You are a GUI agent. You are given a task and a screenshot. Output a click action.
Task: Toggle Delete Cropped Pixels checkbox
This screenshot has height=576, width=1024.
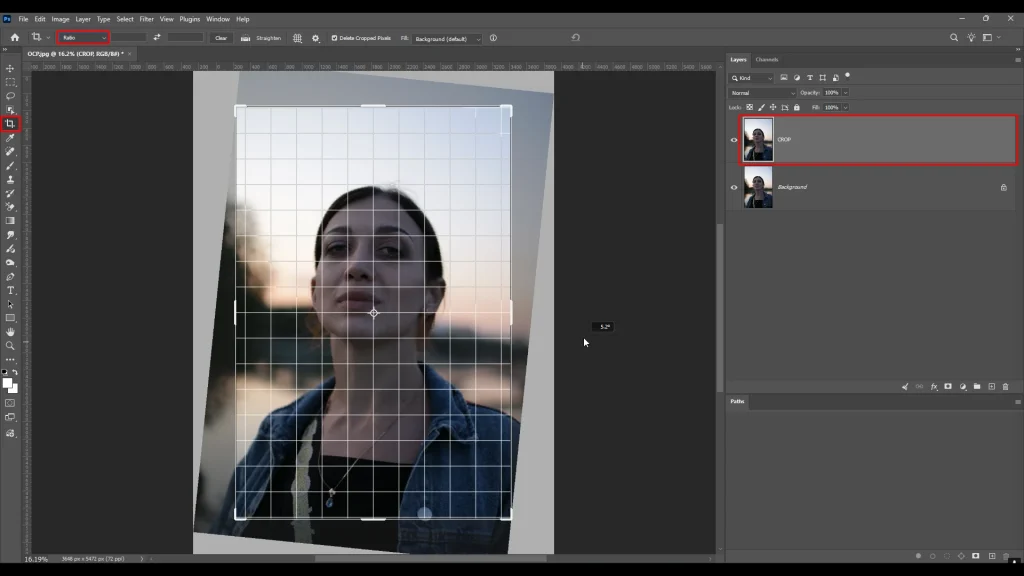tap(334, 38)
